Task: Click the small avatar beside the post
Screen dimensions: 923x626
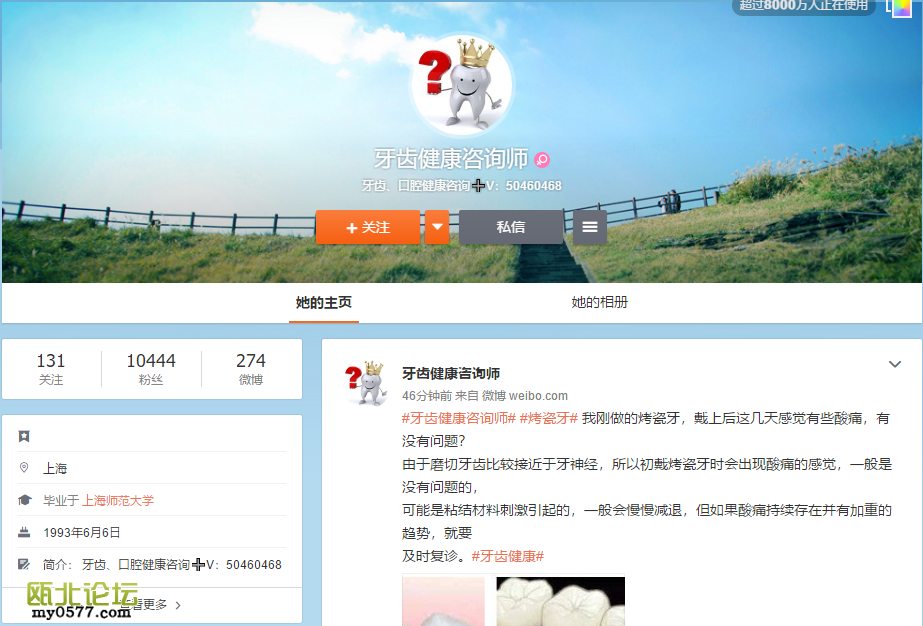Action: tap(366, 382)
